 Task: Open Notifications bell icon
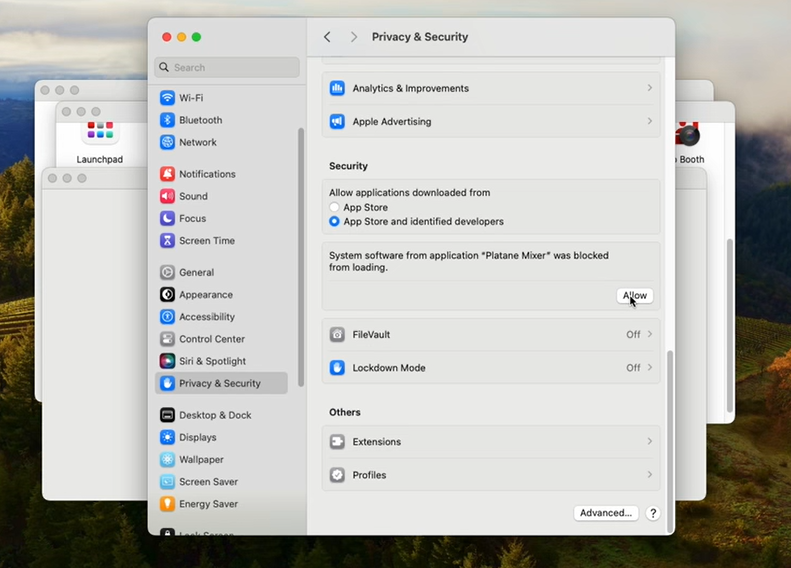pos(167,174)
